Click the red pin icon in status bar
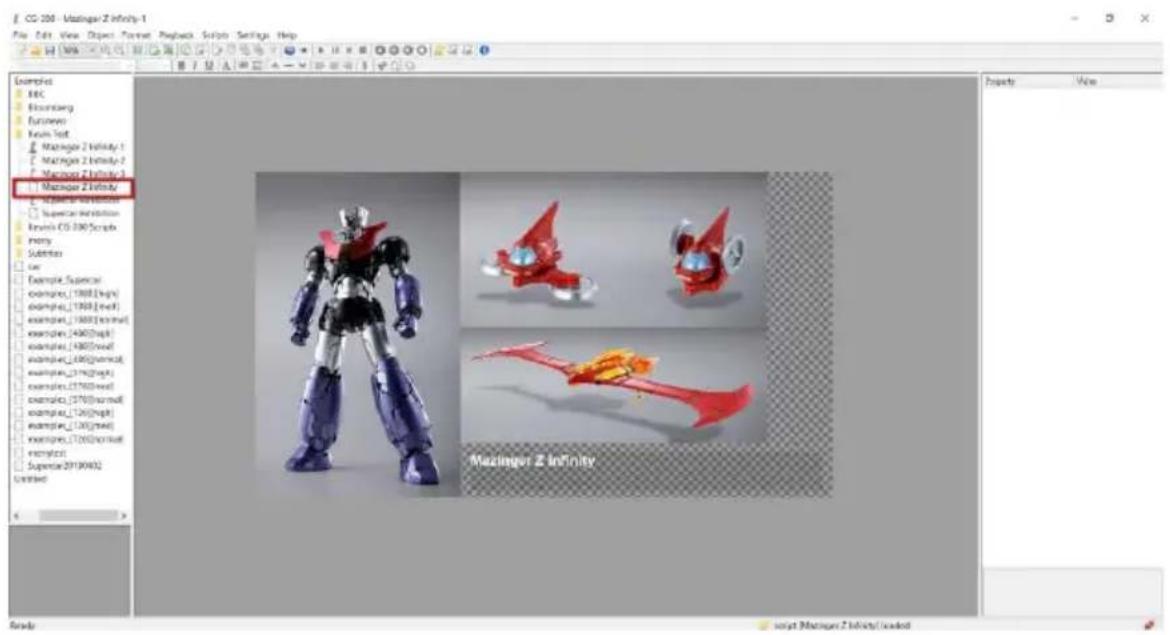1170x635 pixels. click(x=1148, y=625)
